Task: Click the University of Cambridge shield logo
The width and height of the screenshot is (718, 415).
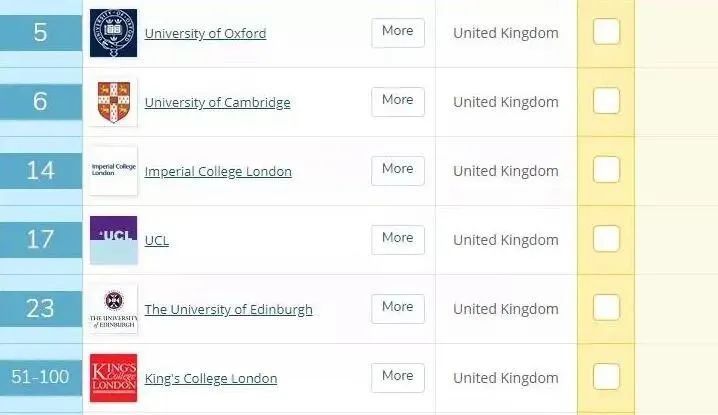Action: coord(113,102)
